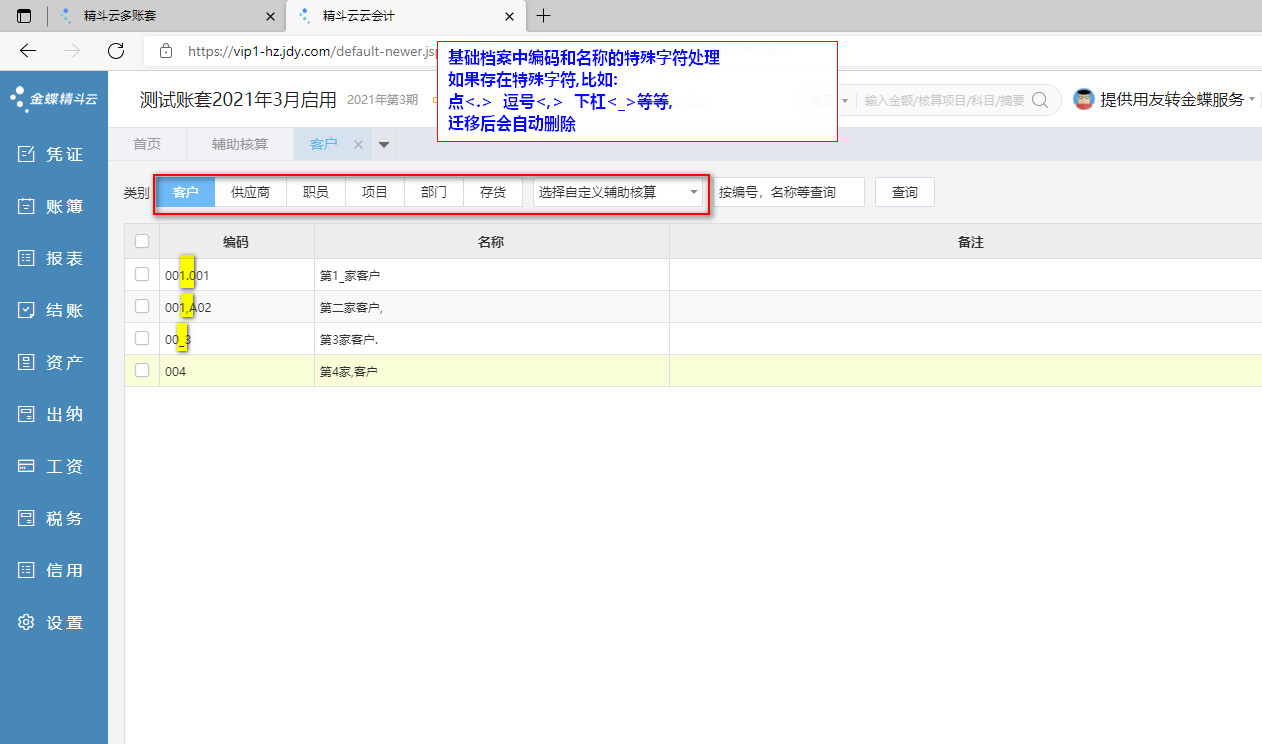Open the tab list dropdown arrow beside 客户
Screen dimensions: 1262x744
(x=383, y=145)
